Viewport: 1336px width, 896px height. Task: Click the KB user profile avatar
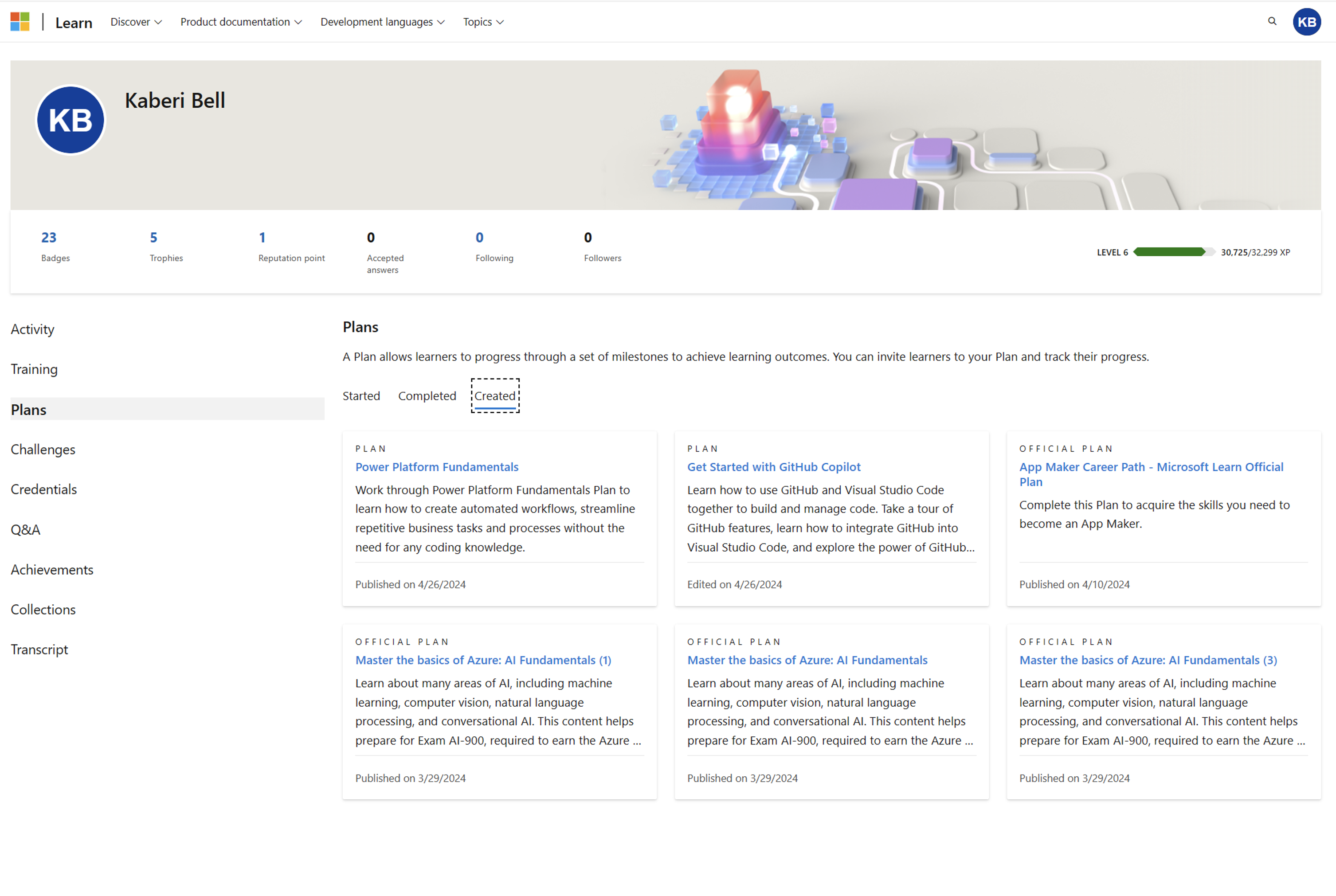1309,21
